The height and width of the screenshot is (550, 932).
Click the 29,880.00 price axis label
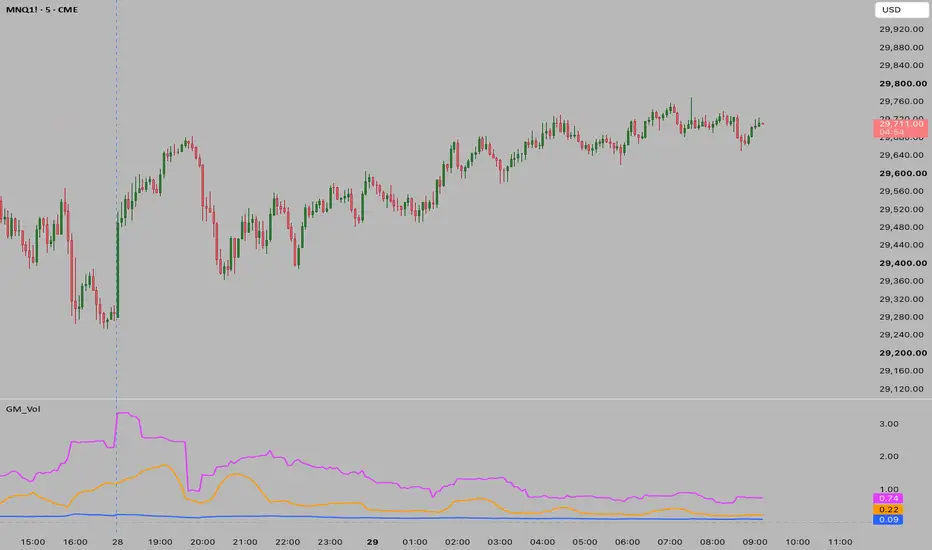point(902,48)
